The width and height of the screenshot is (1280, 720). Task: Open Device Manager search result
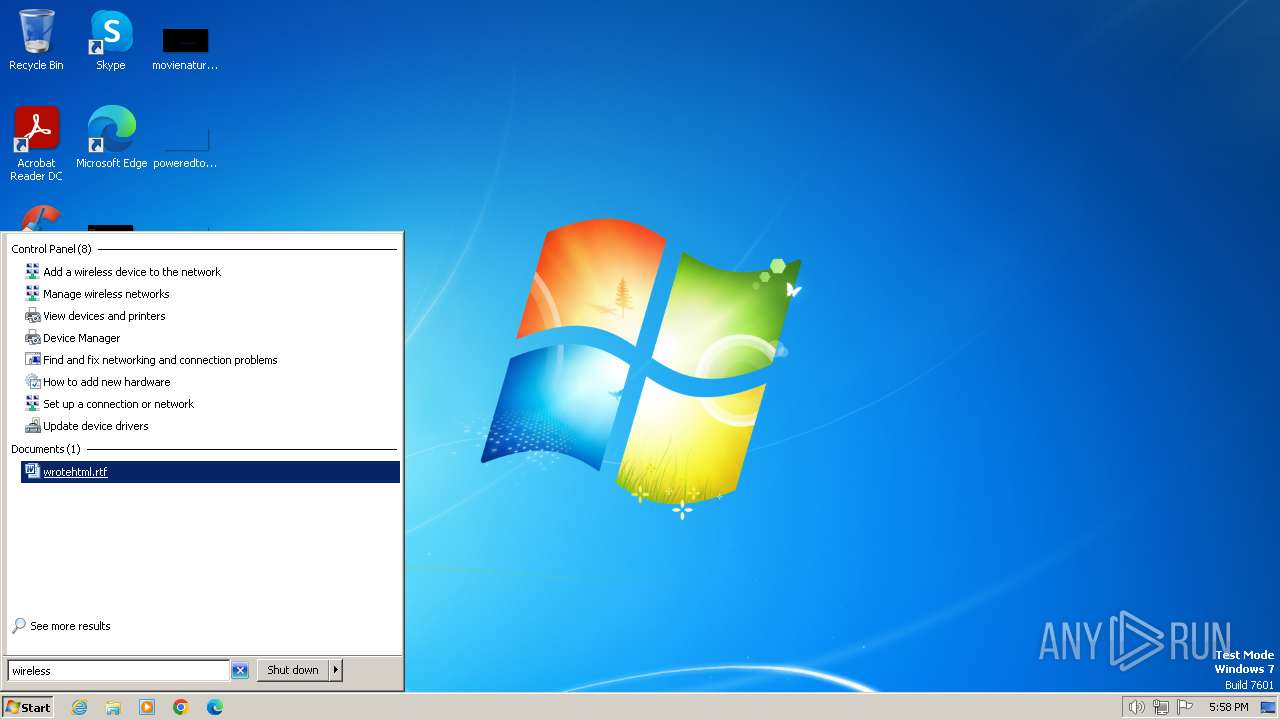coord(211,338)
